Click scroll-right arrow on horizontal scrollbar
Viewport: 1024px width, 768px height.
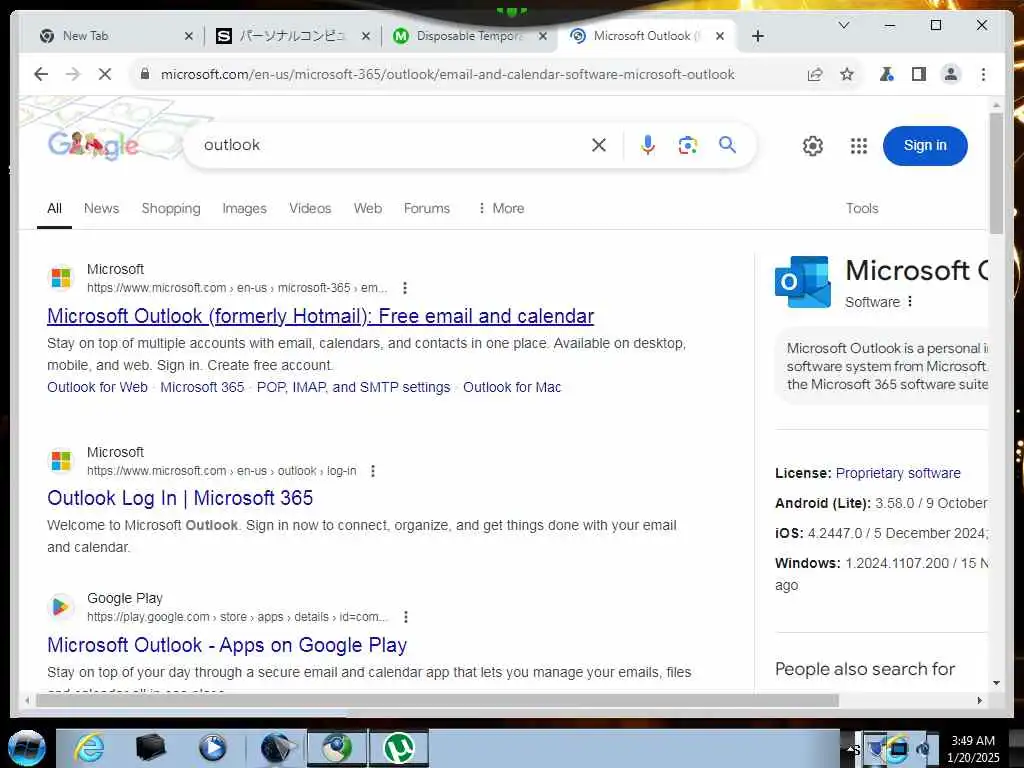tap(980, 701)
